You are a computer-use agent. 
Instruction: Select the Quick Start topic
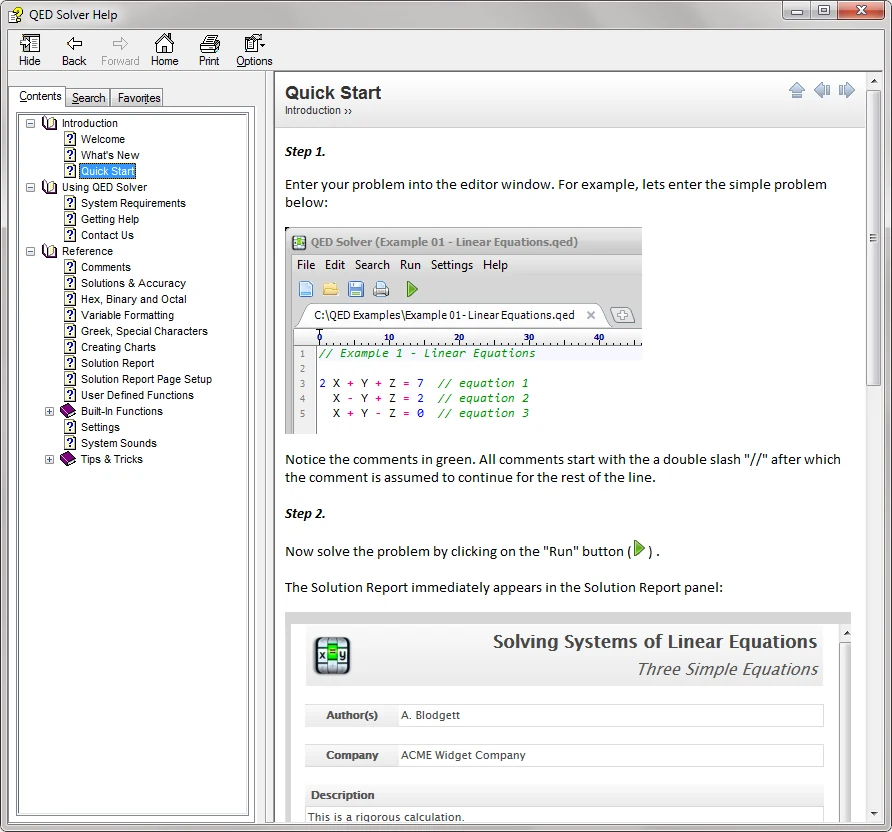point(108,171)
